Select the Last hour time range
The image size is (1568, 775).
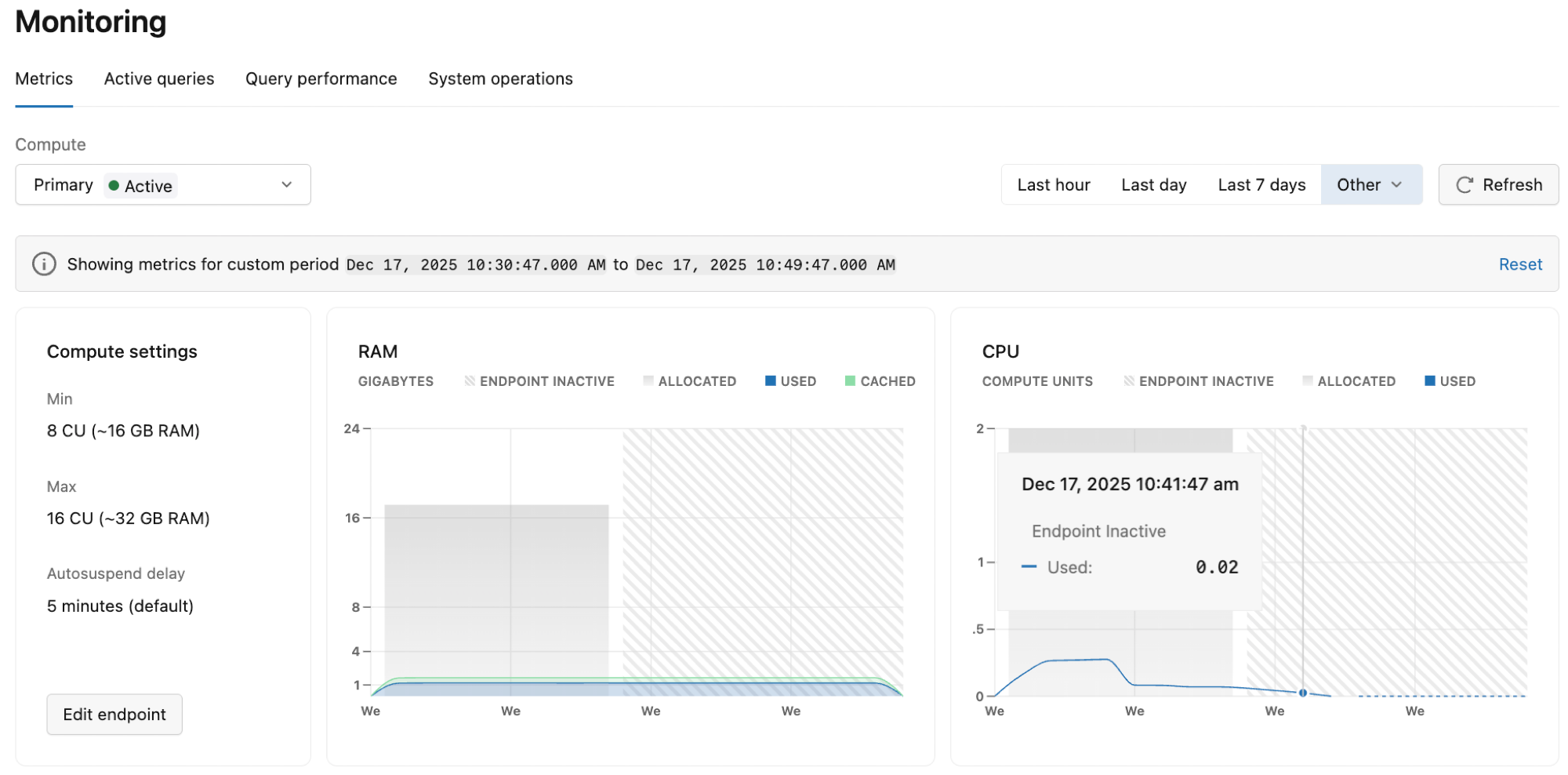click(1053, 184)
